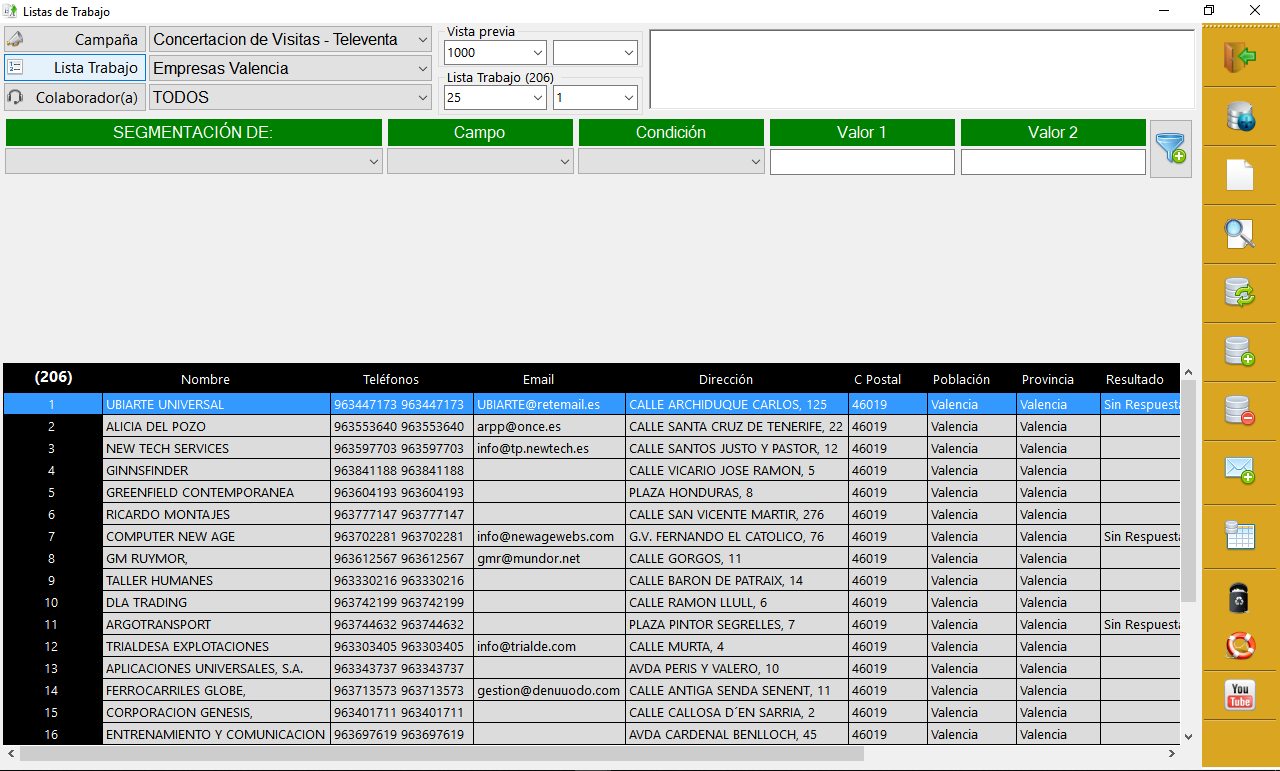Click the Dirección column header
Screen dimensions: 1280x771
[726, 379]
